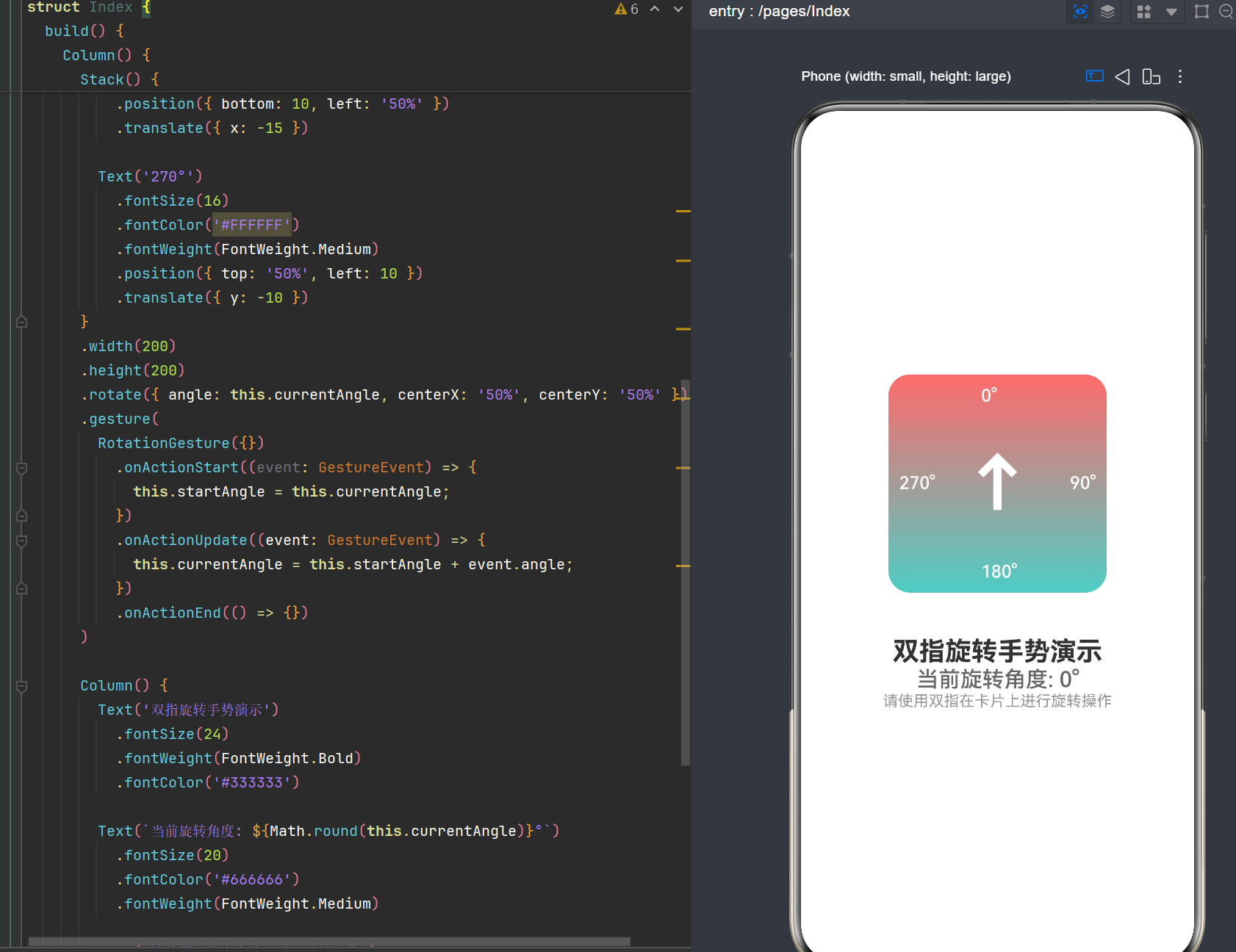
Task: Click the 双指旋转手势演示 heading in preview
Action: click(997, 652)
